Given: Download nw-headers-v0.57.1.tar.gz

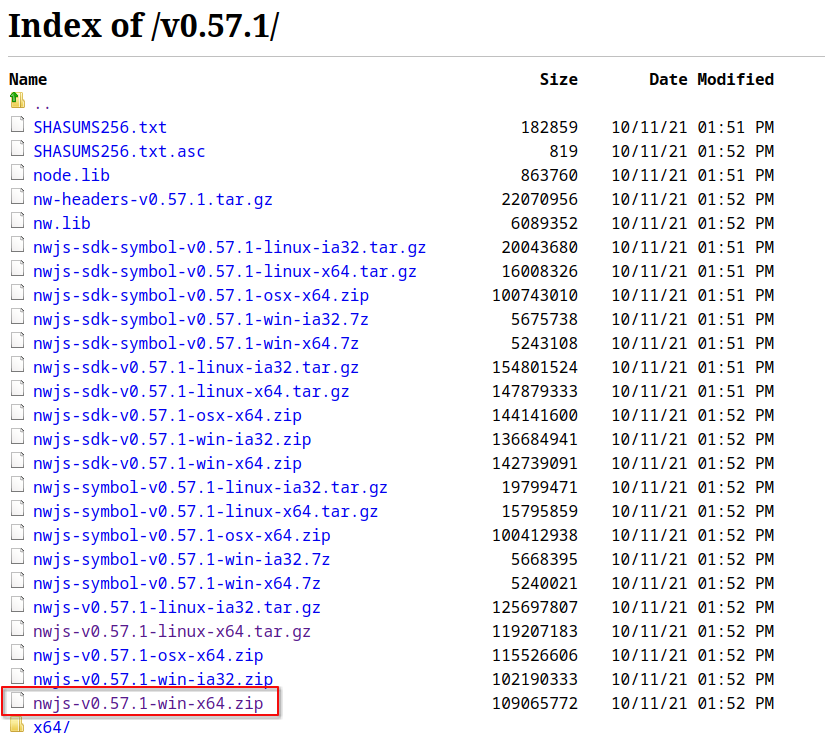Looking at the screenshot, I should pyautogui.click(x=153, y=199).
